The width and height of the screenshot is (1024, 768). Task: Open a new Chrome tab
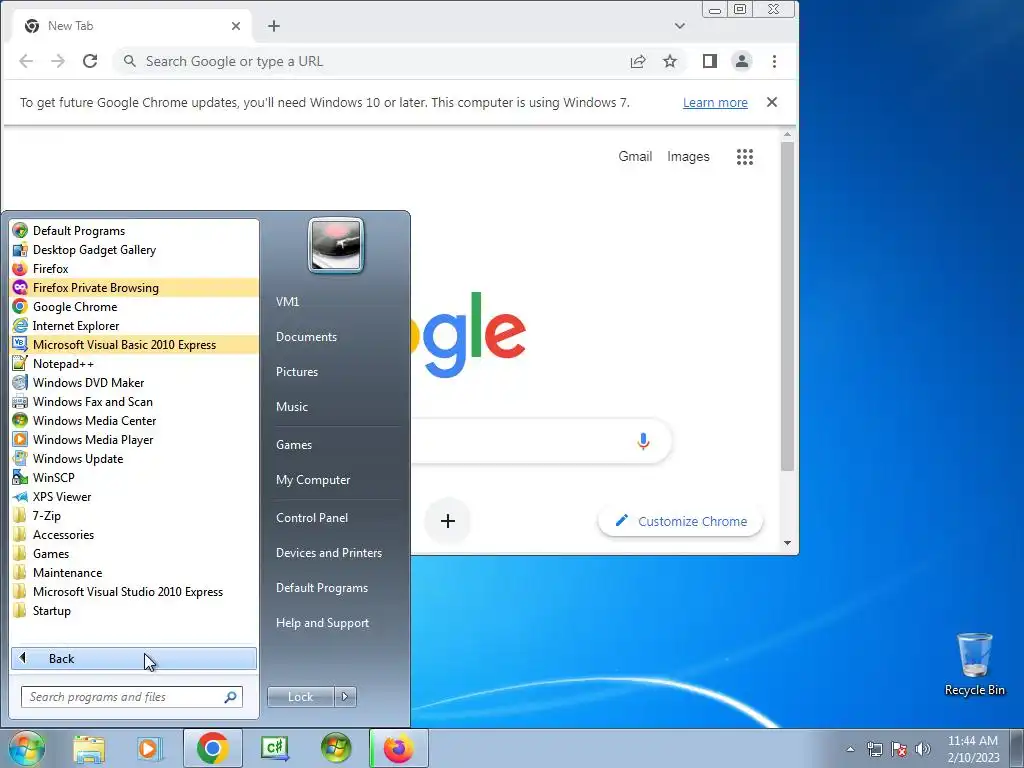click(274, 26)
